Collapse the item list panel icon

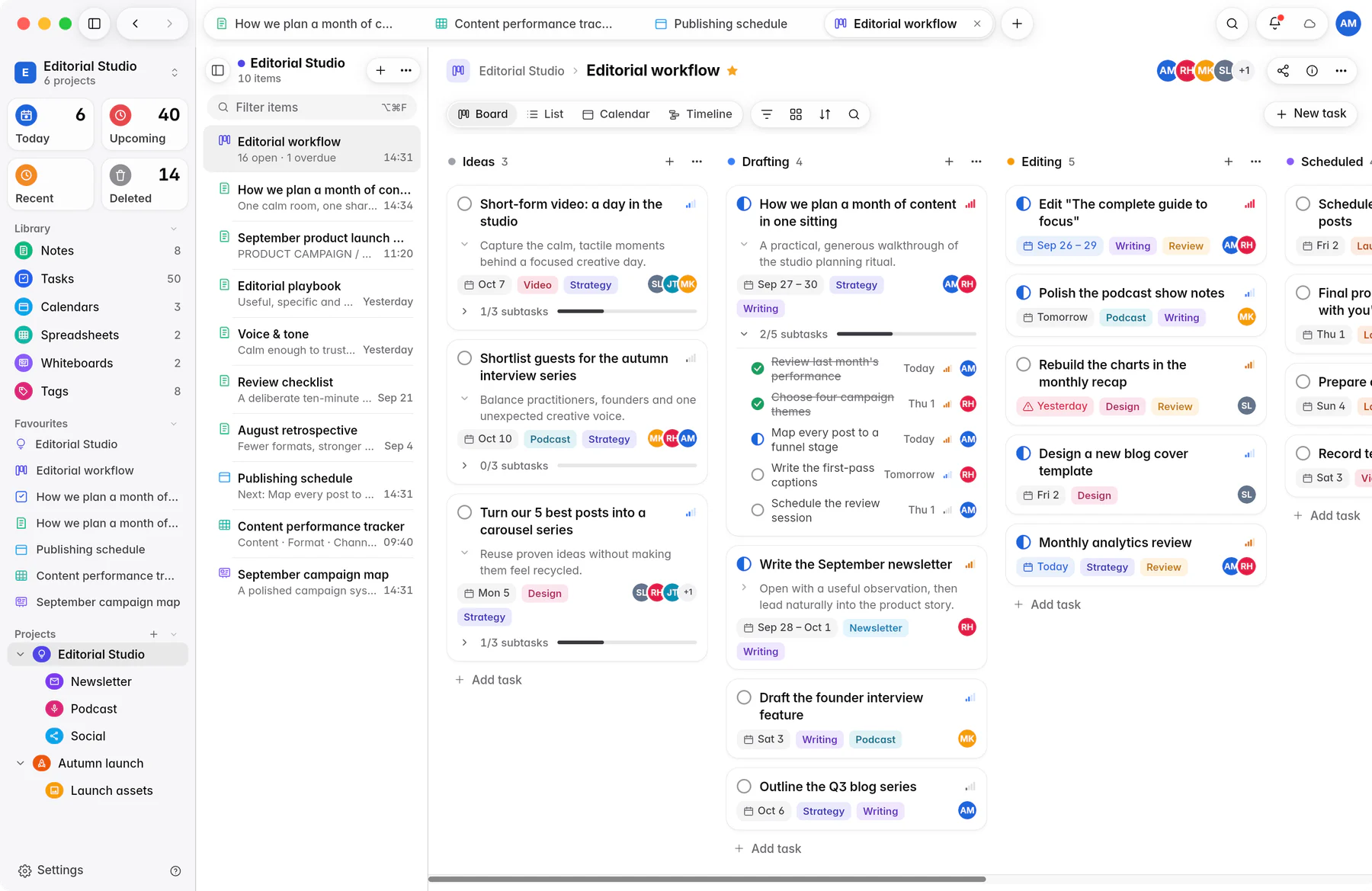coord(218,71)
